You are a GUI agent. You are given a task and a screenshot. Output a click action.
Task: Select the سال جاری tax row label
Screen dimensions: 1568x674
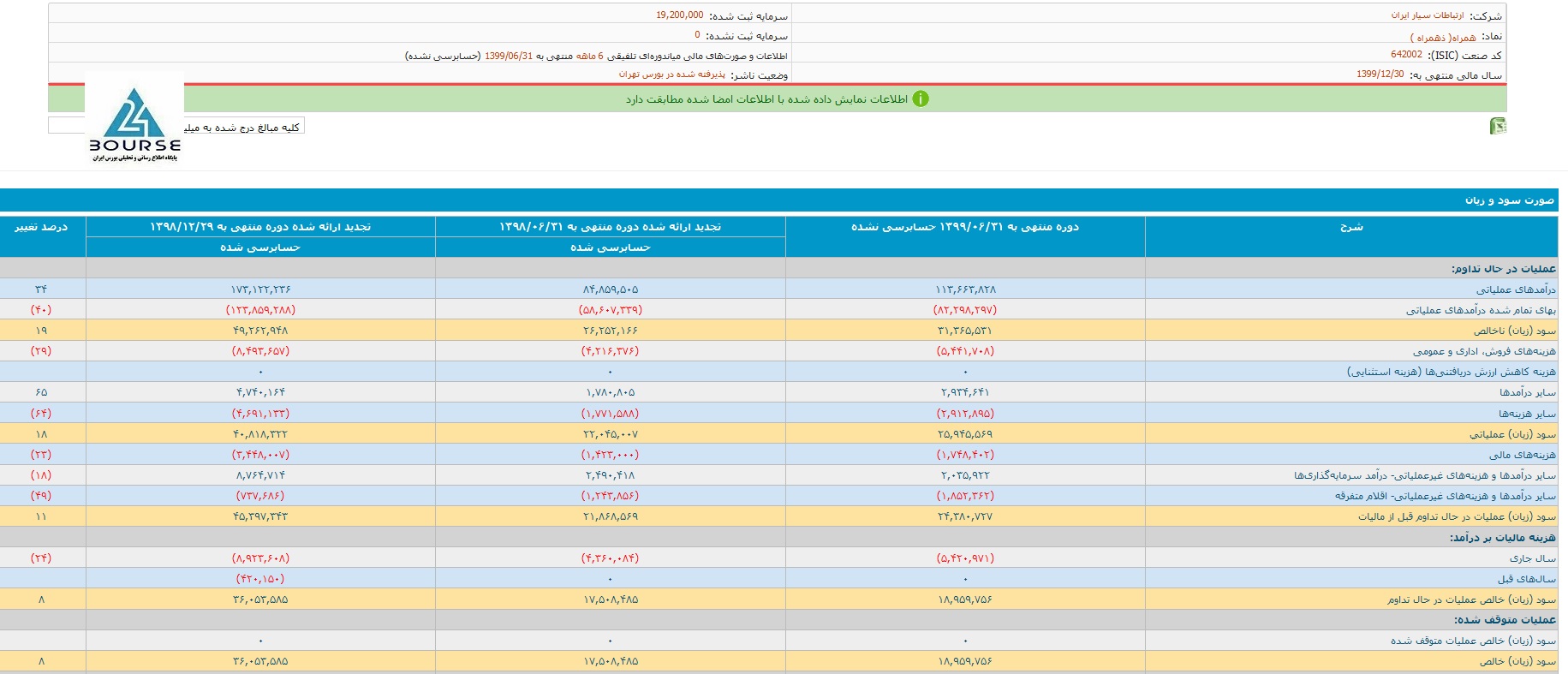[x=1533, y=558]
